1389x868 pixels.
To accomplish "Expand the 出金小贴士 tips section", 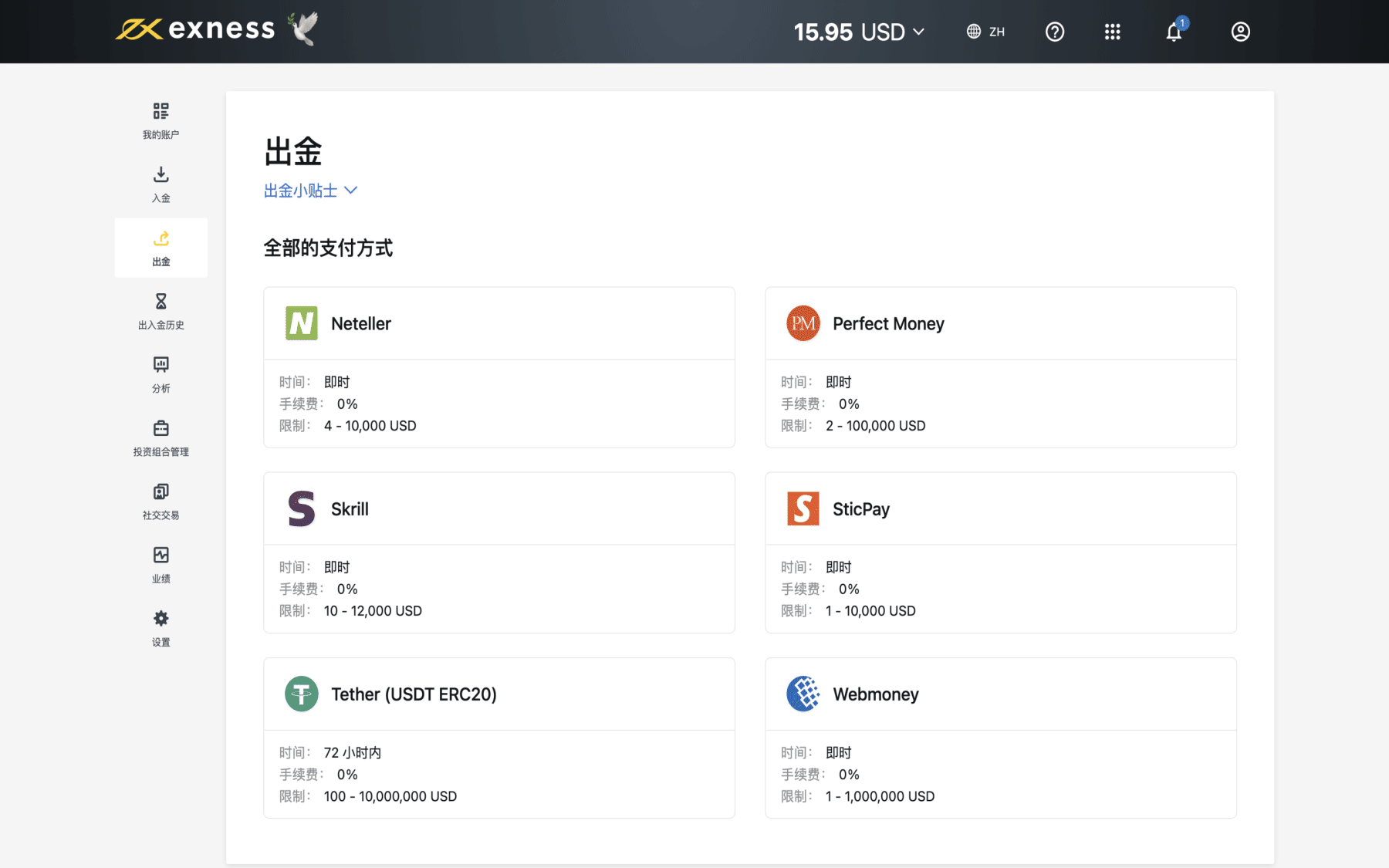I will click(310, 191).
